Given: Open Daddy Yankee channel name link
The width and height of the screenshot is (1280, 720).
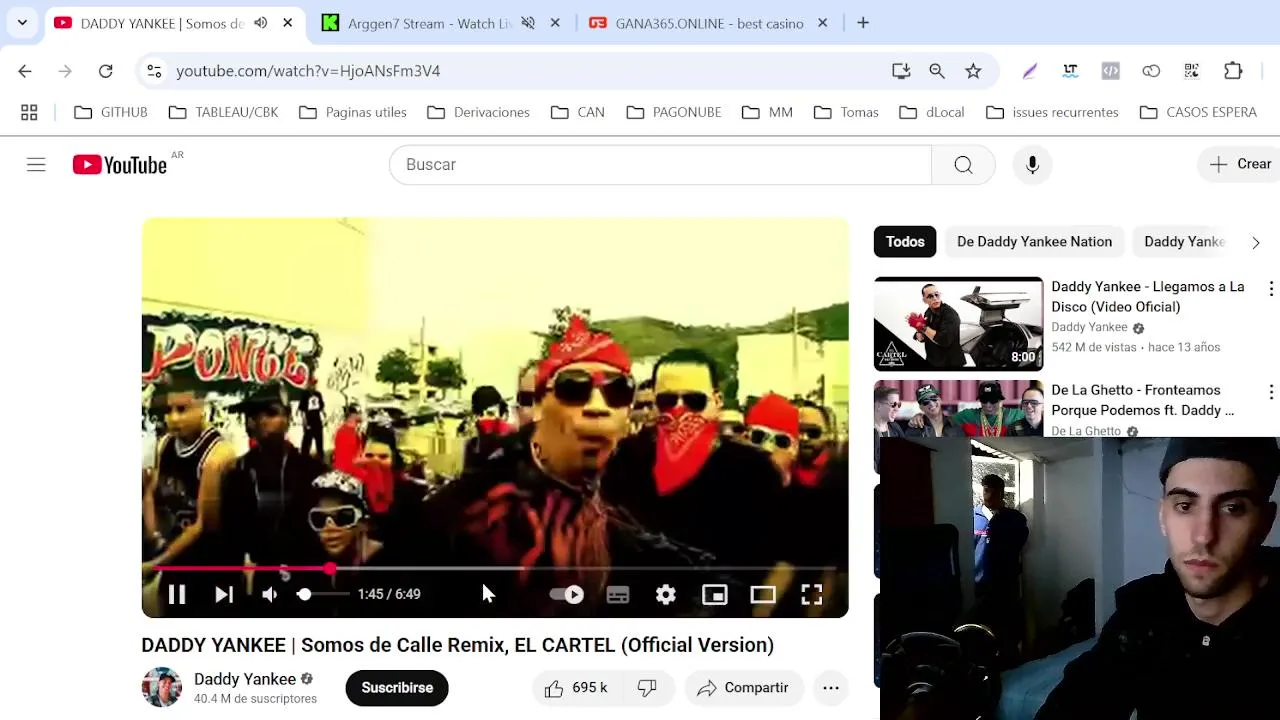Looking at the screenshot, I should tap(245, 679).
